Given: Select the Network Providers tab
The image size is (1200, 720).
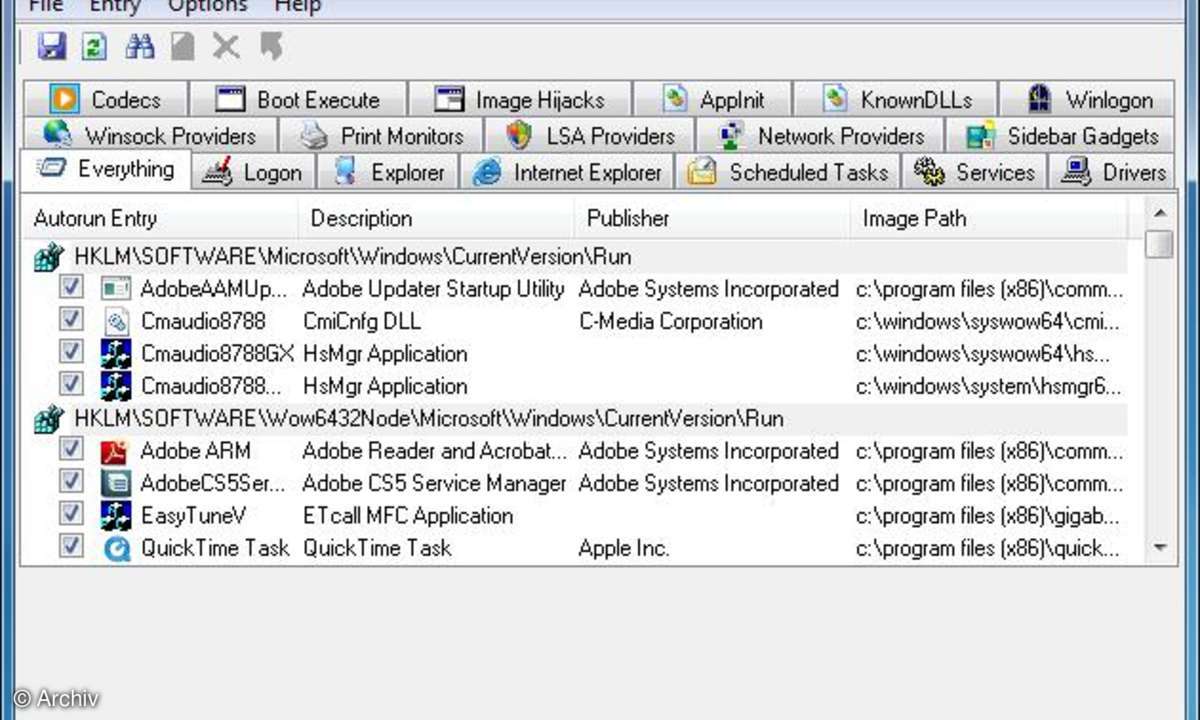Looking at the screenshot, I should [820, 136].
